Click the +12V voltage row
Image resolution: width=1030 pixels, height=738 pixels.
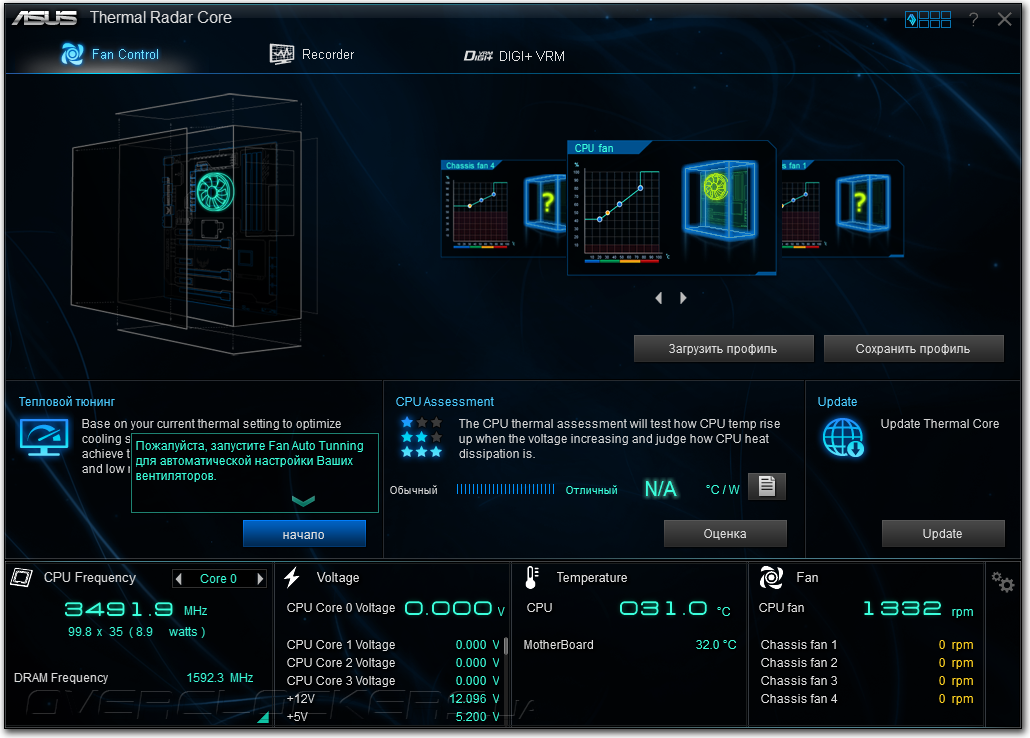click(393, 699)
